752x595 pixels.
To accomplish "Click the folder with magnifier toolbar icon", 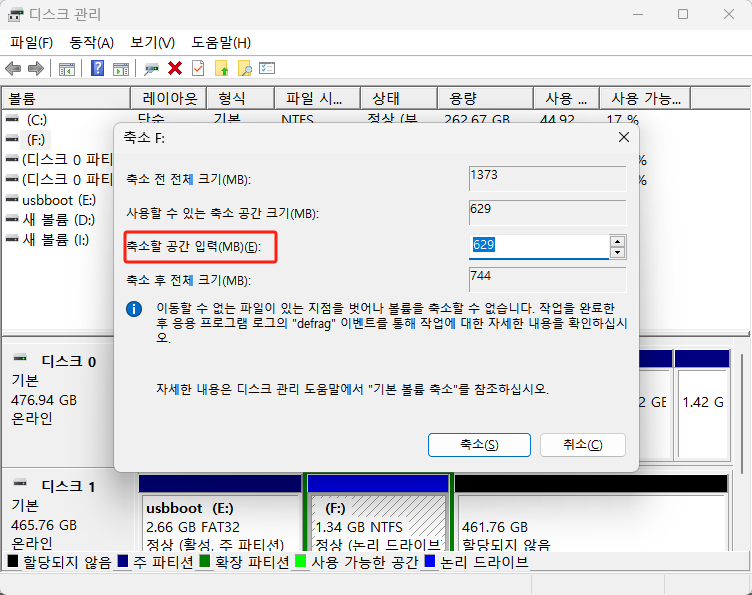I will pos(245,69).
